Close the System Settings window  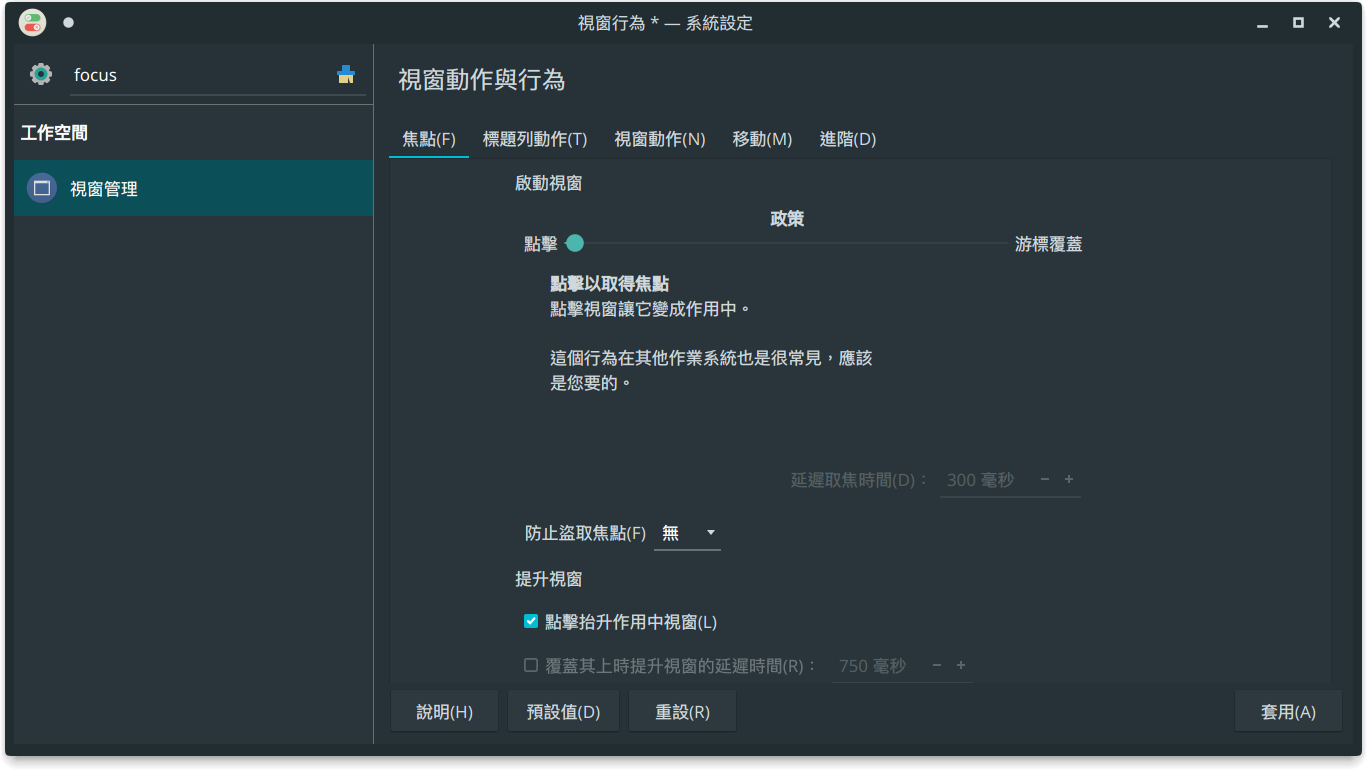[1334, 23]
